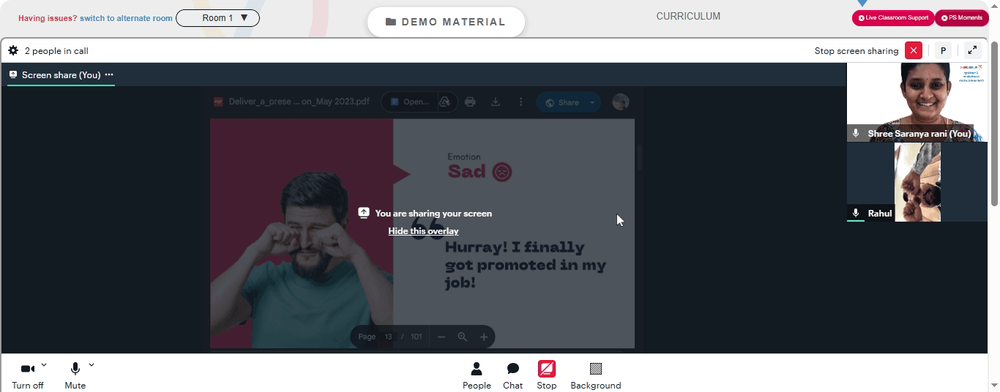Click the magnifier zoom reset icon
1000x392 pixels.
(462, 337)
